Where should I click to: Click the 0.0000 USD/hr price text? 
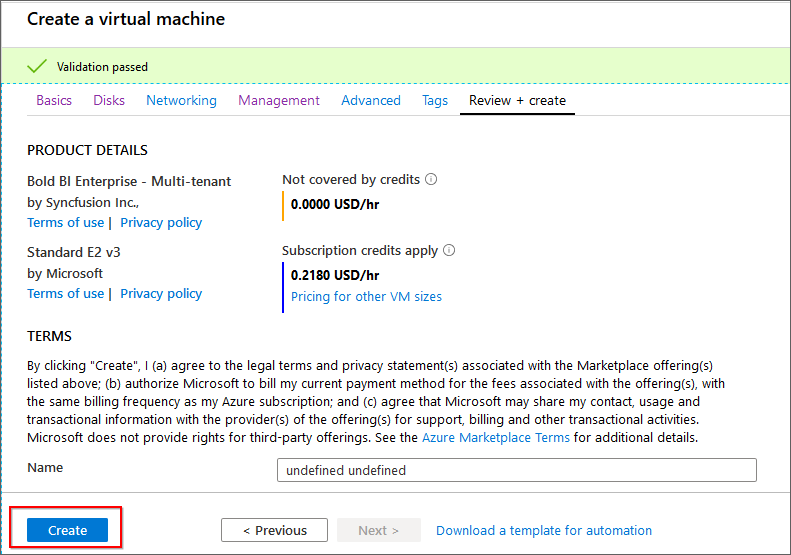[x=335, y=204]
